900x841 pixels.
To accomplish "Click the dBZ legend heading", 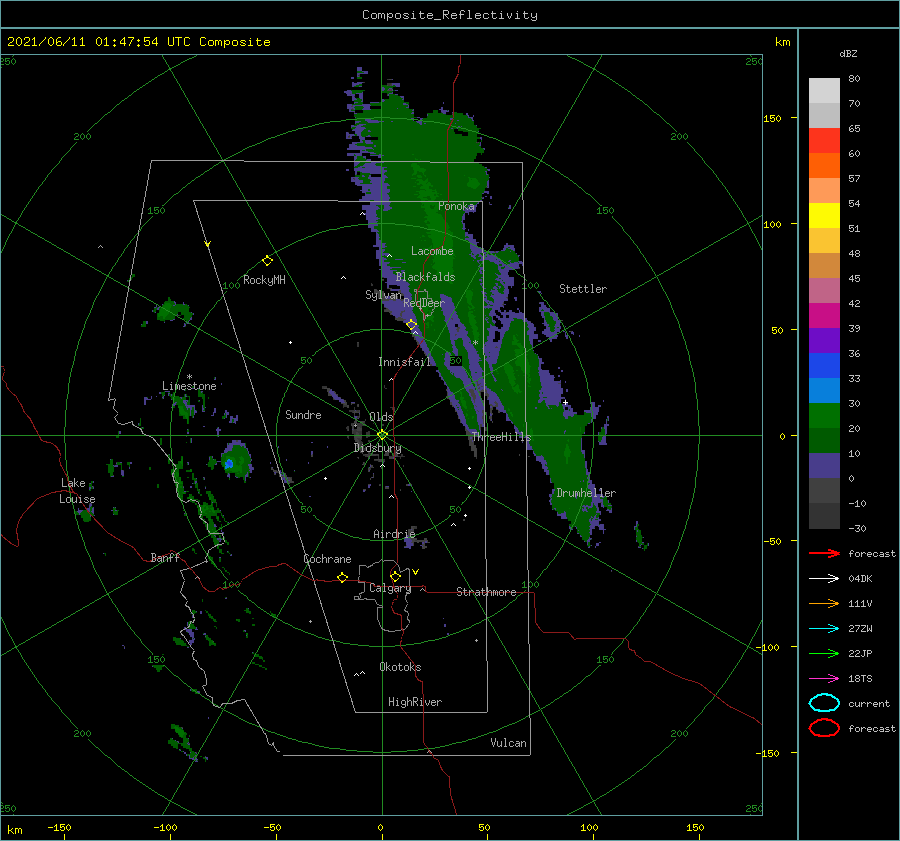I will (848, 53).
